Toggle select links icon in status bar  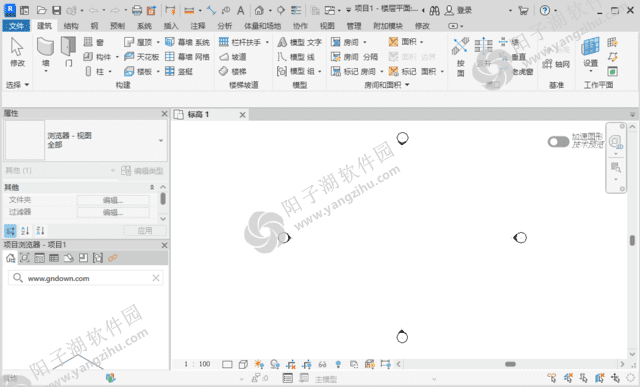[x=551, y=378]
